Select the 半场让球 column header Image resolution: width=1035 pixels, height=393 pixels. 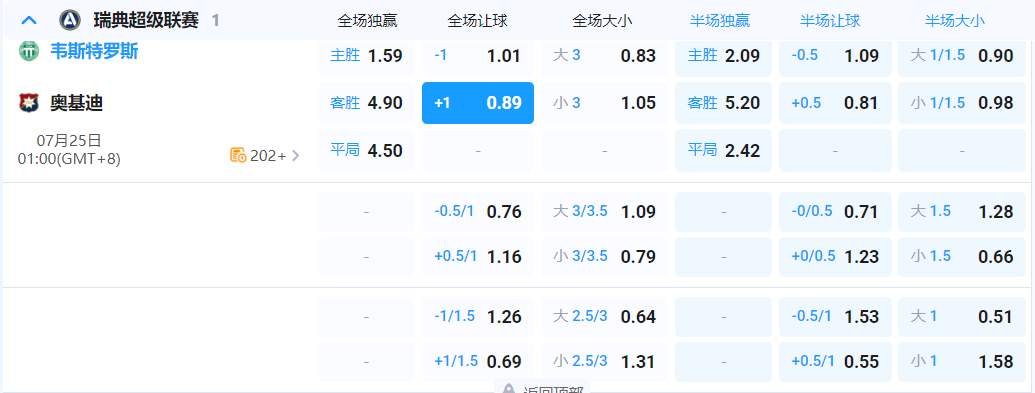830,20
